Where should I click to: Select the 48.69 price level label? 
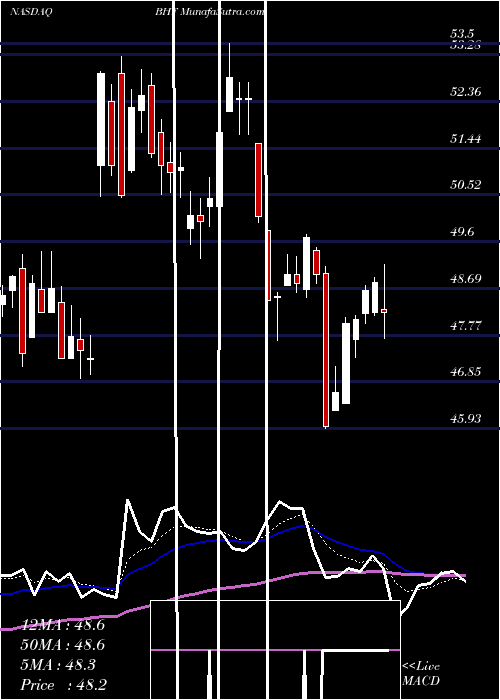coord(466,279)
